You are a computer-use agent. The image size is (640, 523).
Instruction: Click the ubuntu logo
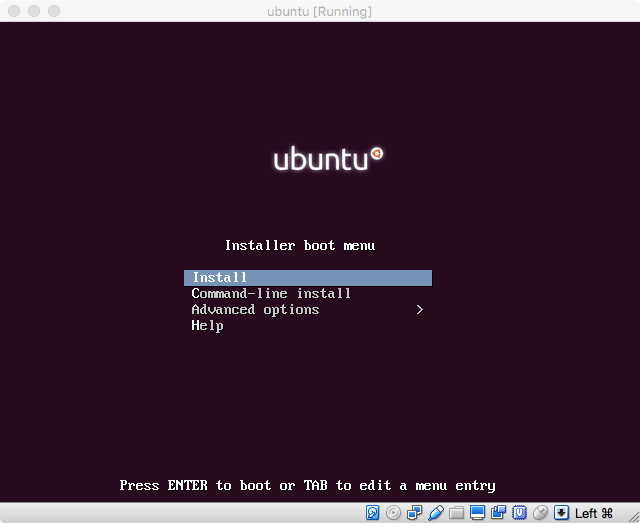pos(328,158)
